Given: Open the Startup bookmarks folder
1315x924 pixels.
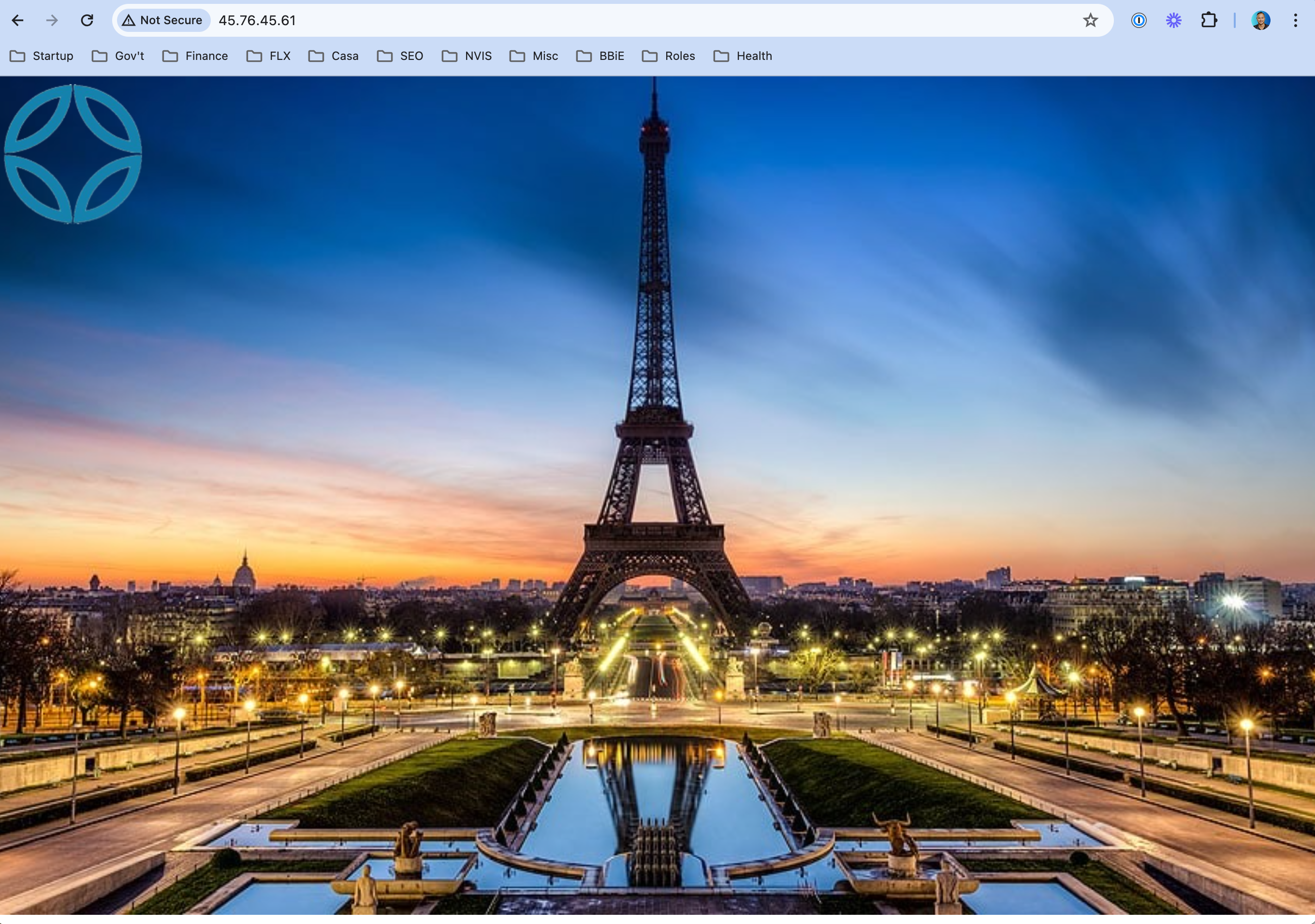Looking at the screenshot, I should 42,56.
